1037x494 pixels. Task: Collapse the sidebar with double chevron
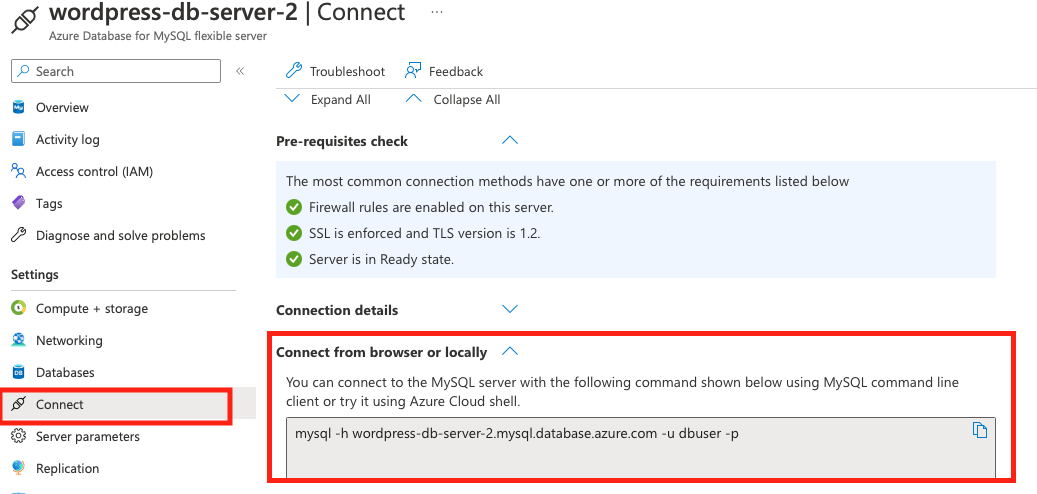tap(240, 71)
